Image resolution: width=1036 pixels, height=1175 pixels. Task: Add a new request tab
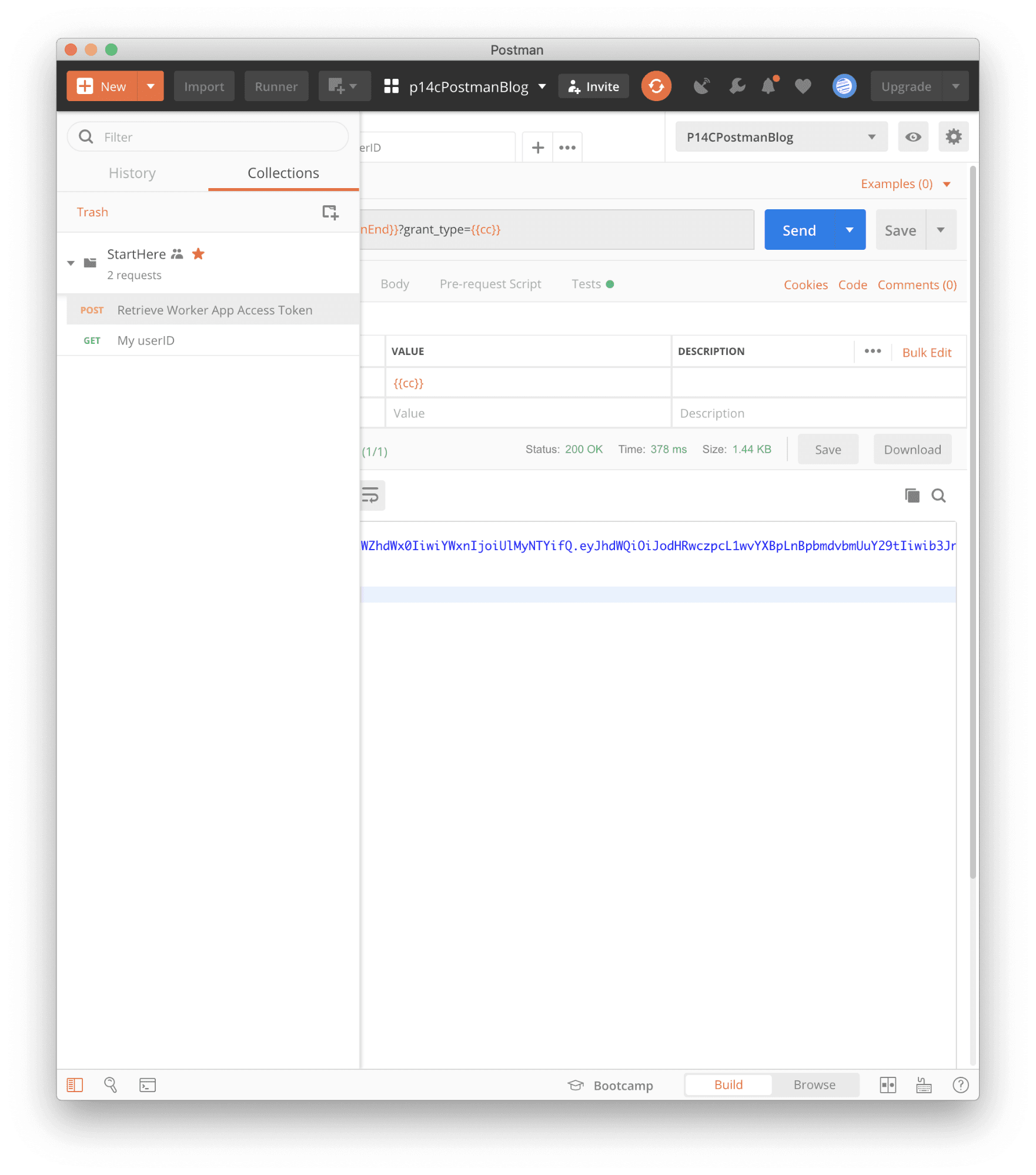coord(537,148)
